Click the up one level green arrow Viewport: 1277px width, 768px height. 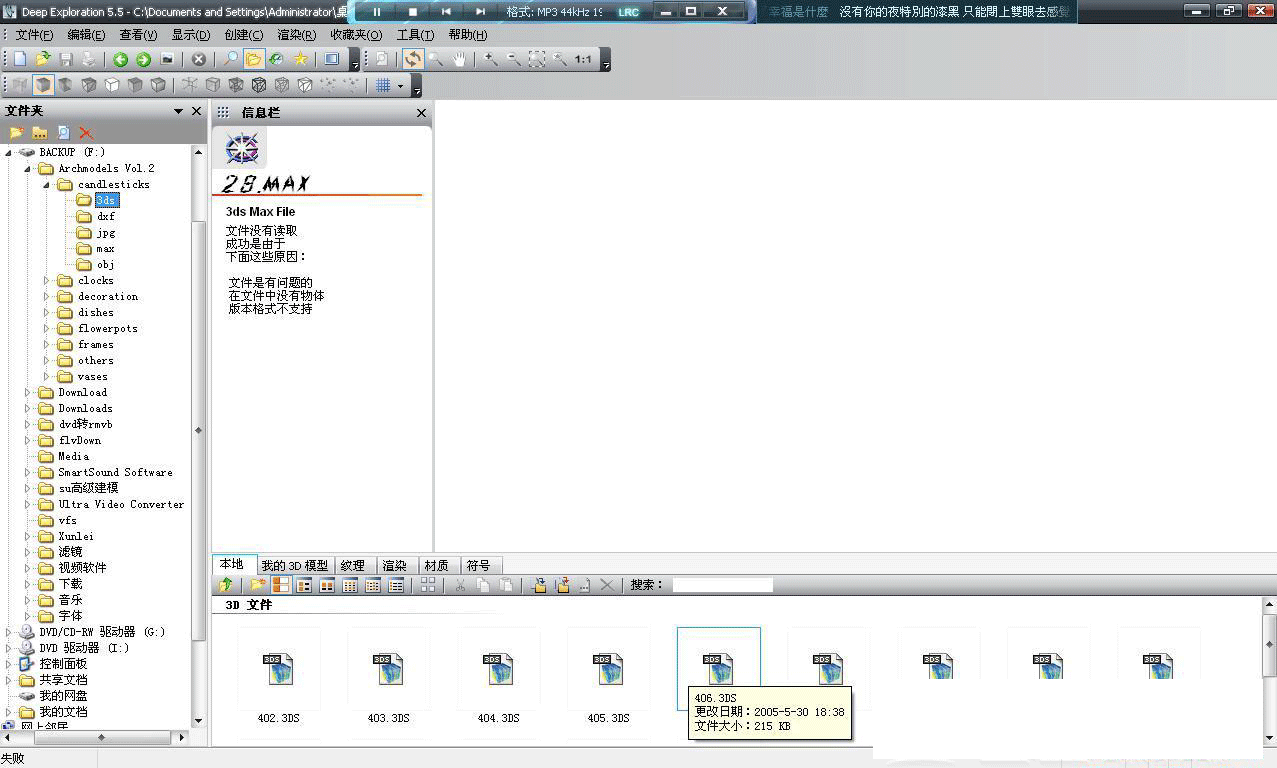tap(226, 585)
